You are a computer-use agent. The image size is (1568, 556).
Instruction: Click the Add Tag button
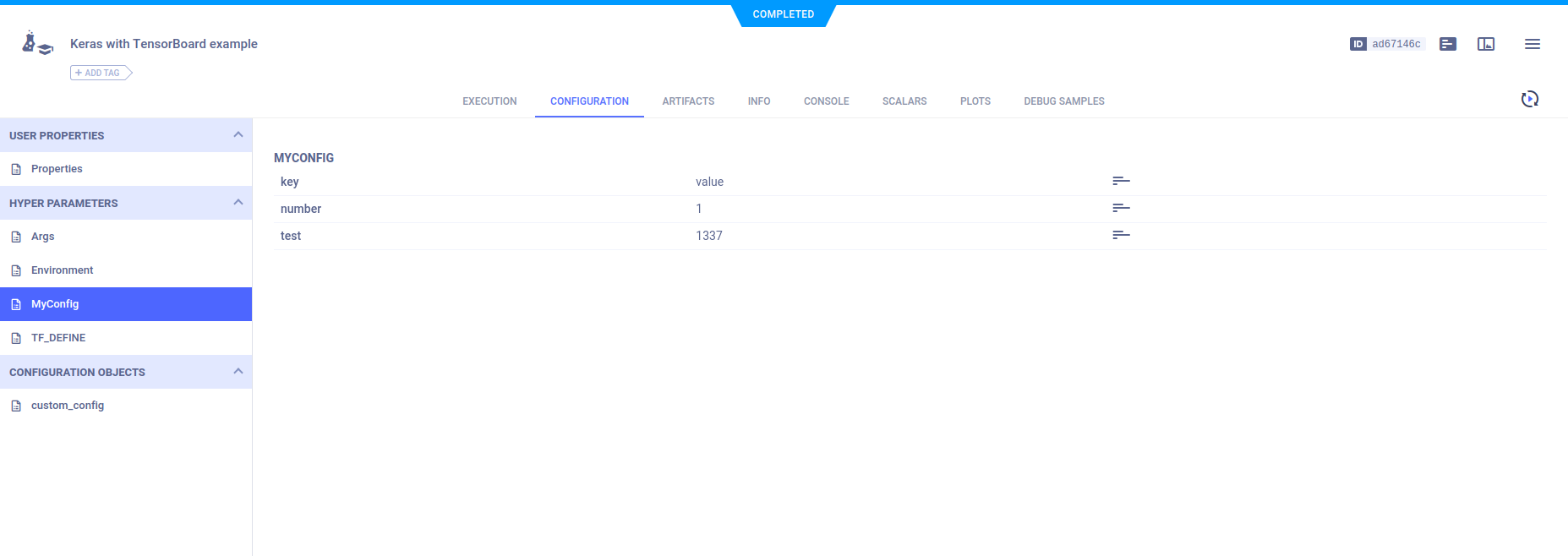(x=101, y=74)
